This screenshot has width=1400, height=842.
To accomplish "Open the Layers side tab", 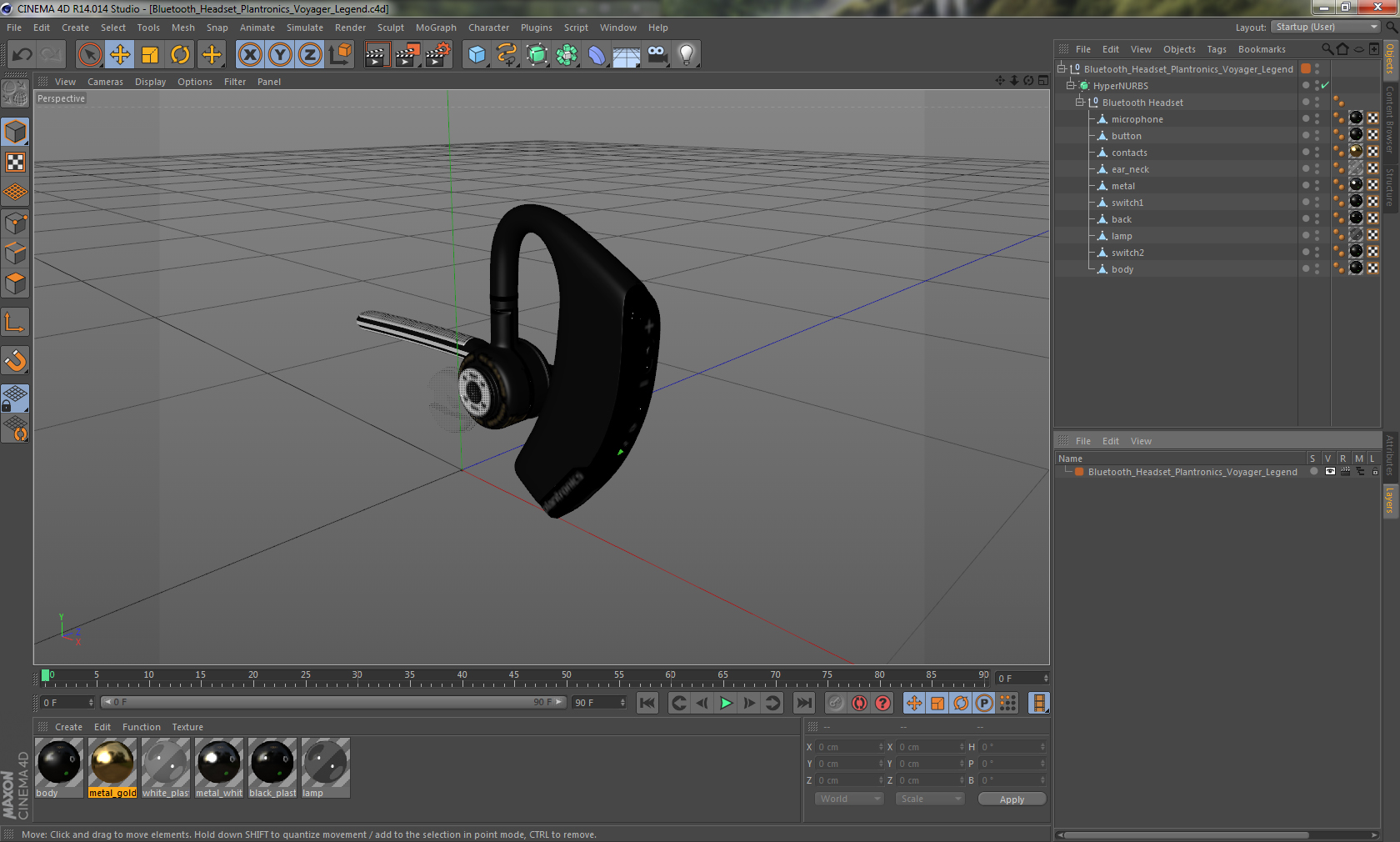I will [1390, 500].
